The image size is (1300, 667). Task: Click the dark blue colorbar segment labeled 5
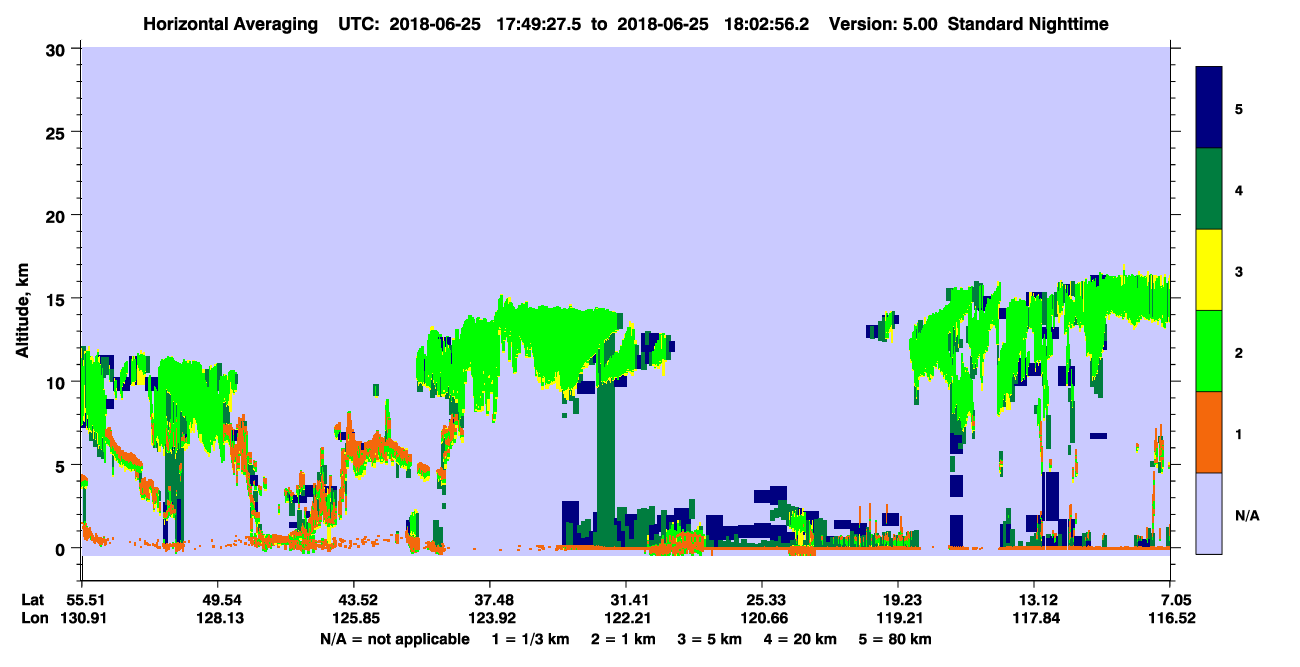1209,108
